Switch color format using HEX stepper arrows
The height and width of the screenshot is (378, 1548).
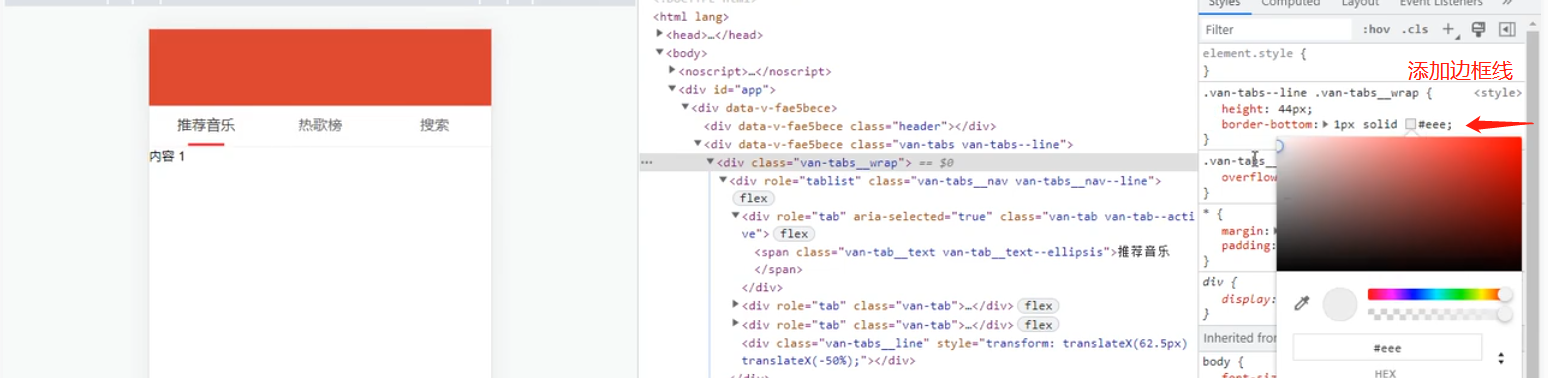pyautogui.click(x=1501, y=357)
